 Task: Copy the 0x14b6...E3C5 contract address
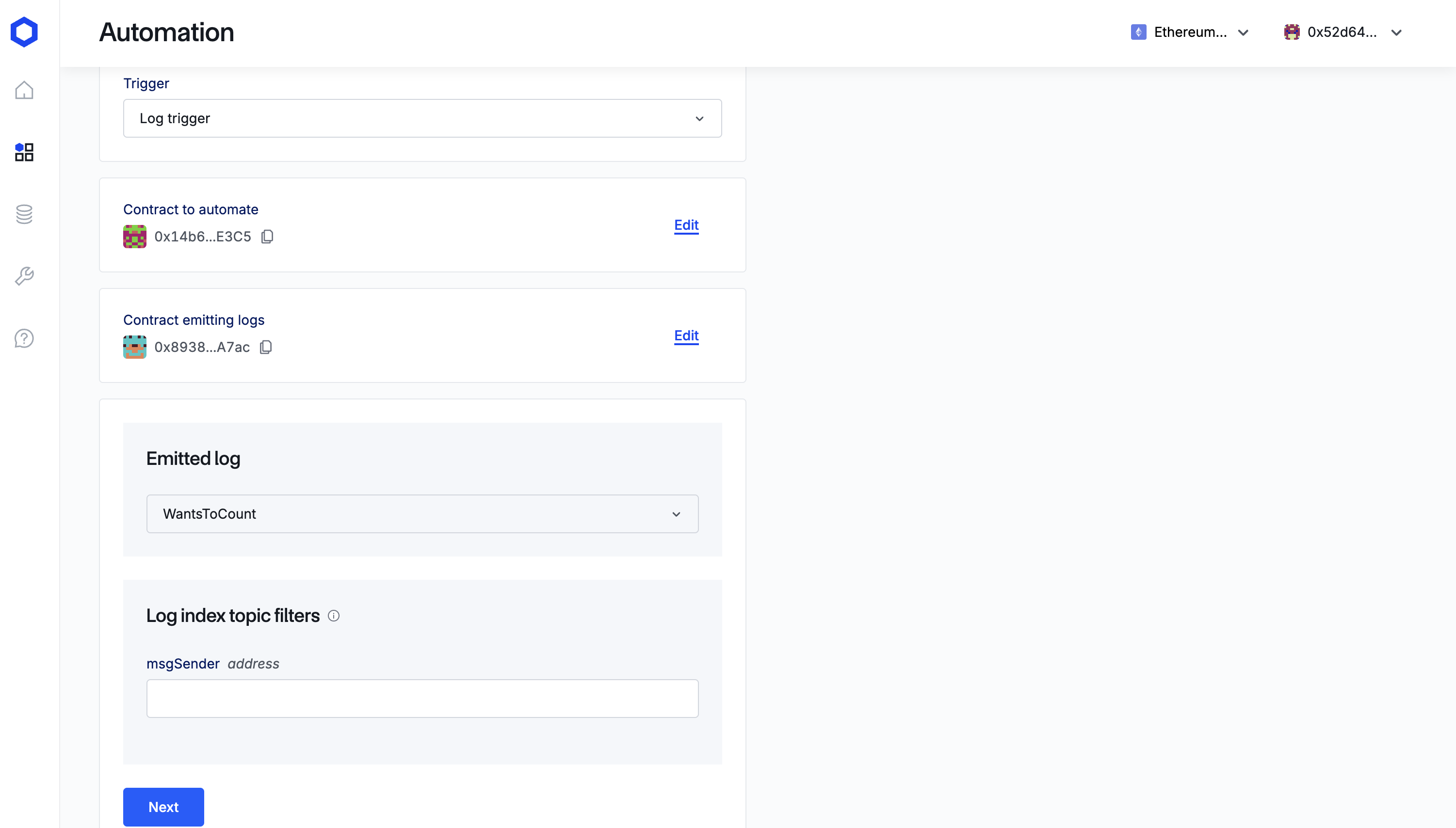coord(267,237)
